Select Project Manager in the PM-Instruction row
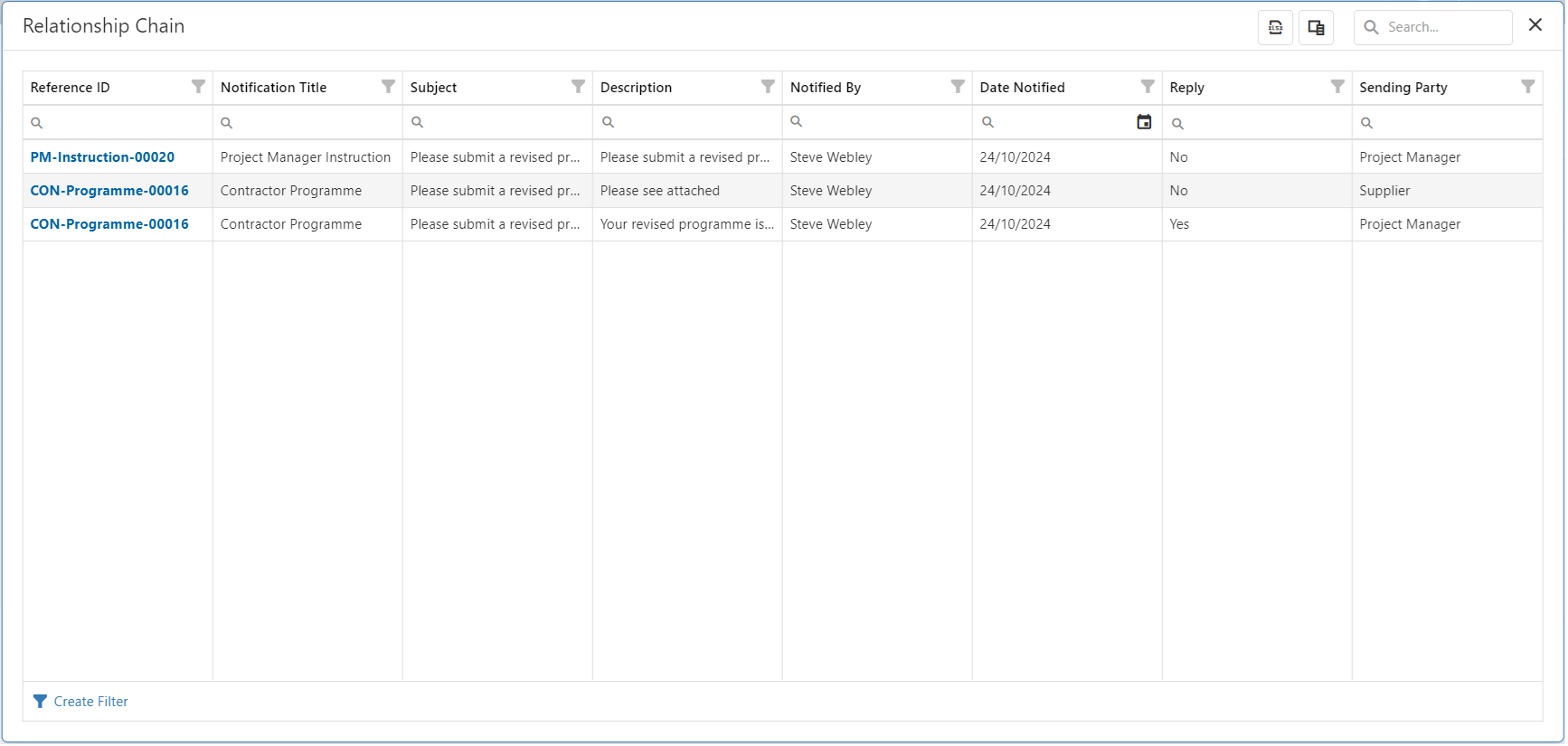Image resolution: width=1568 pixels, height=746 pixels. (x=1447, y=157)
